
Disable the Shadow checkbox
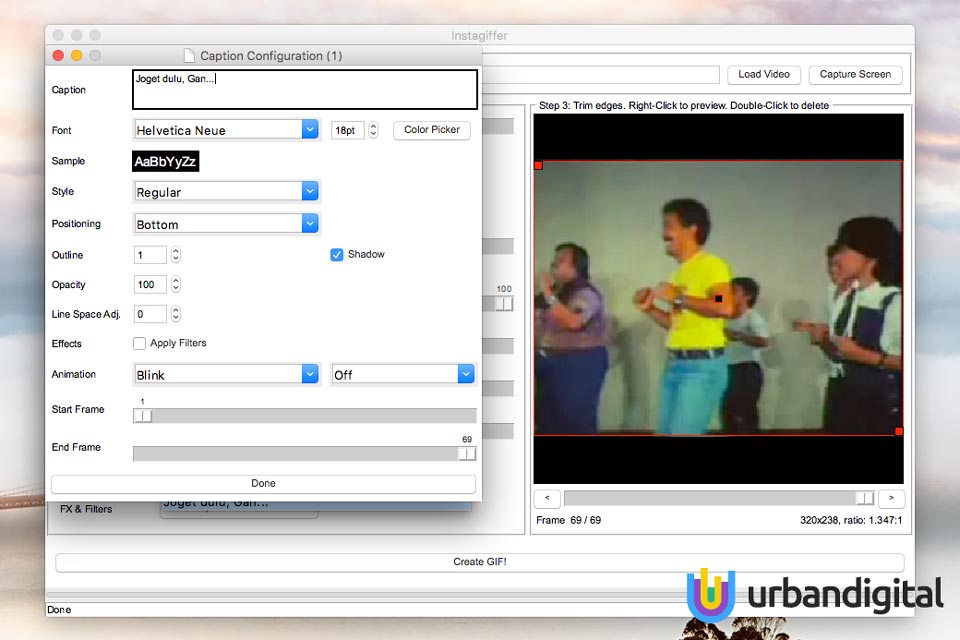click(337, 255)
